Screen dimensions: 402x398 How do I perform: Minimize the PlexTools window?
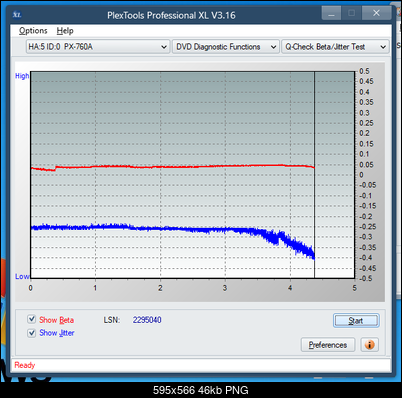point(331,14)
